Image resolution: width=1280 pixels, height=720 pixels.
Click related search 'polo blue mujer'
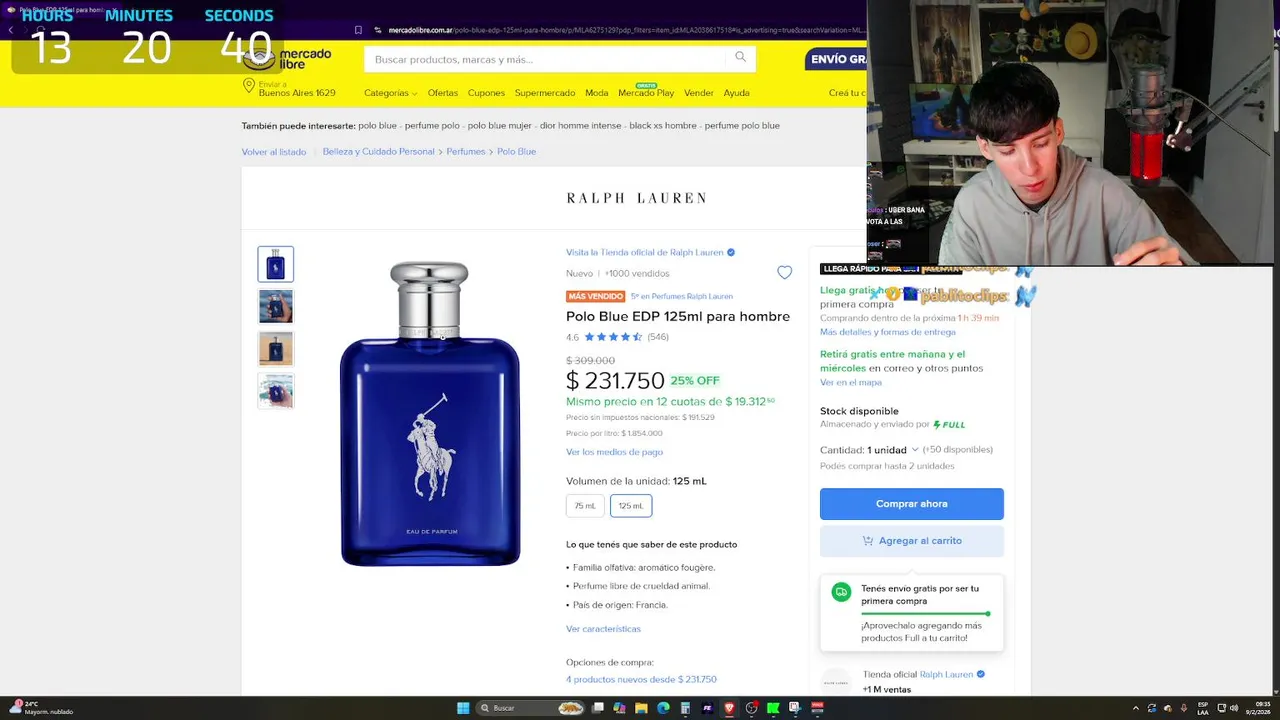coord(500,126)
